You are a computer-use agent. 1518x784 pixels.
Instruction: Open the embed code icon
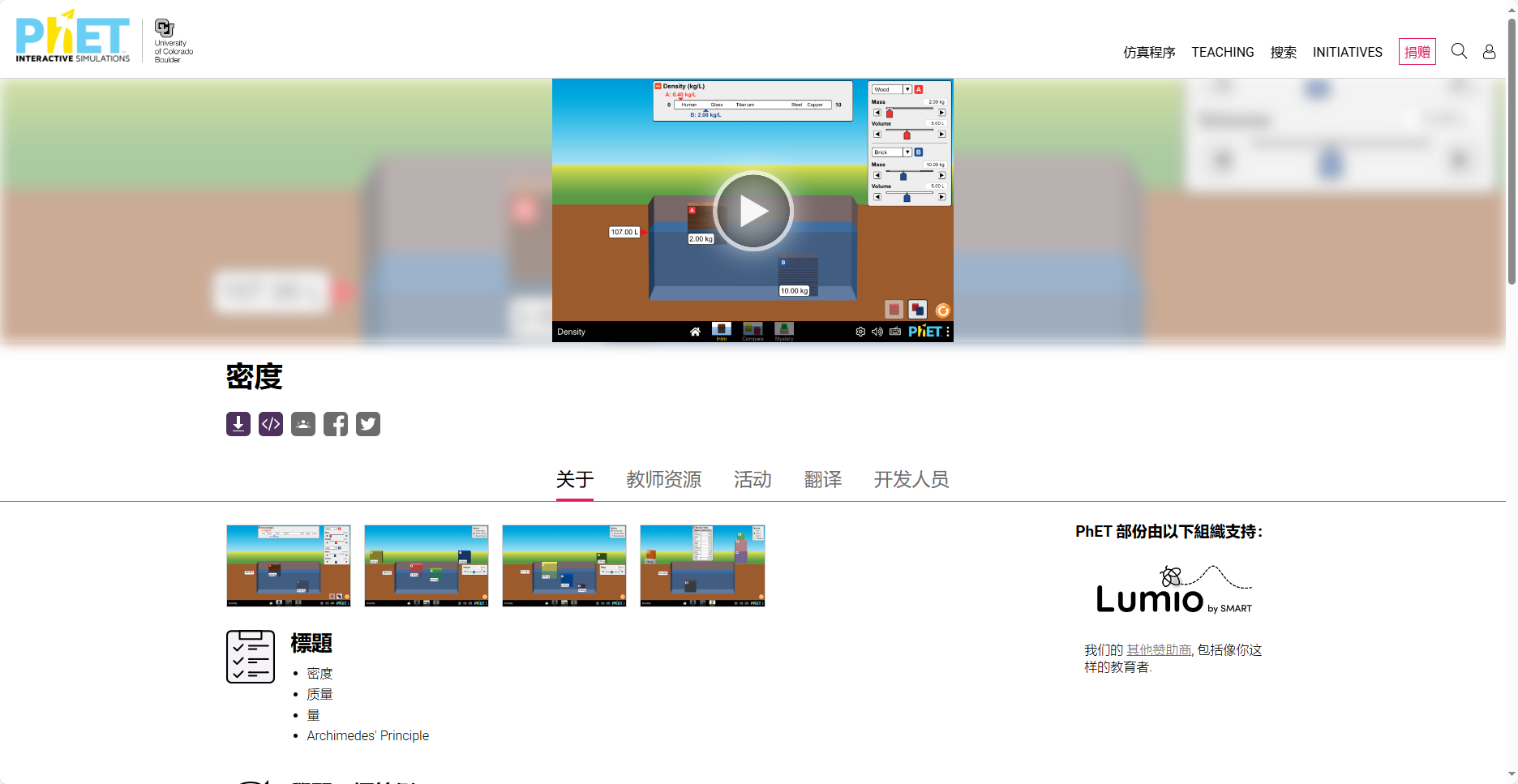click(270, 424)
